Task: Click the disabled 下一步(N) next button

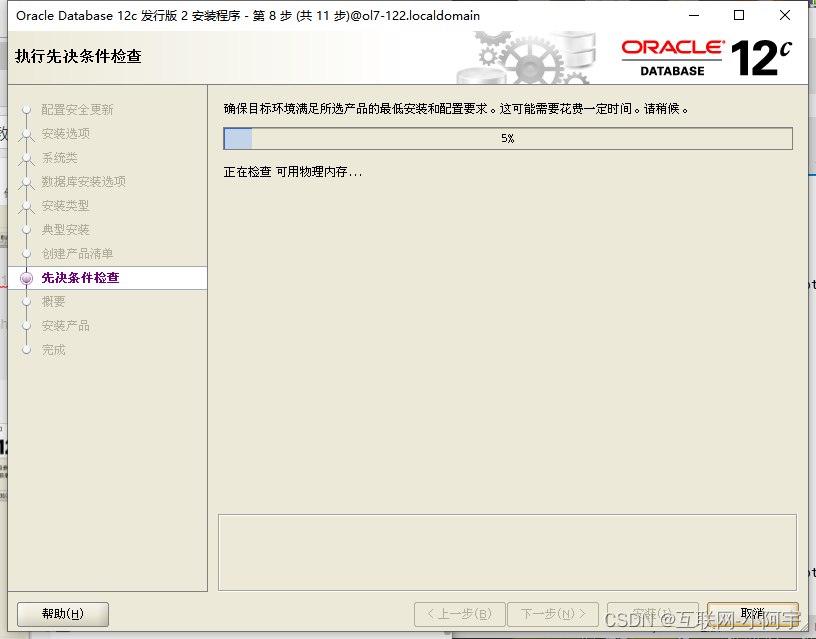Action: coord(553,614)
